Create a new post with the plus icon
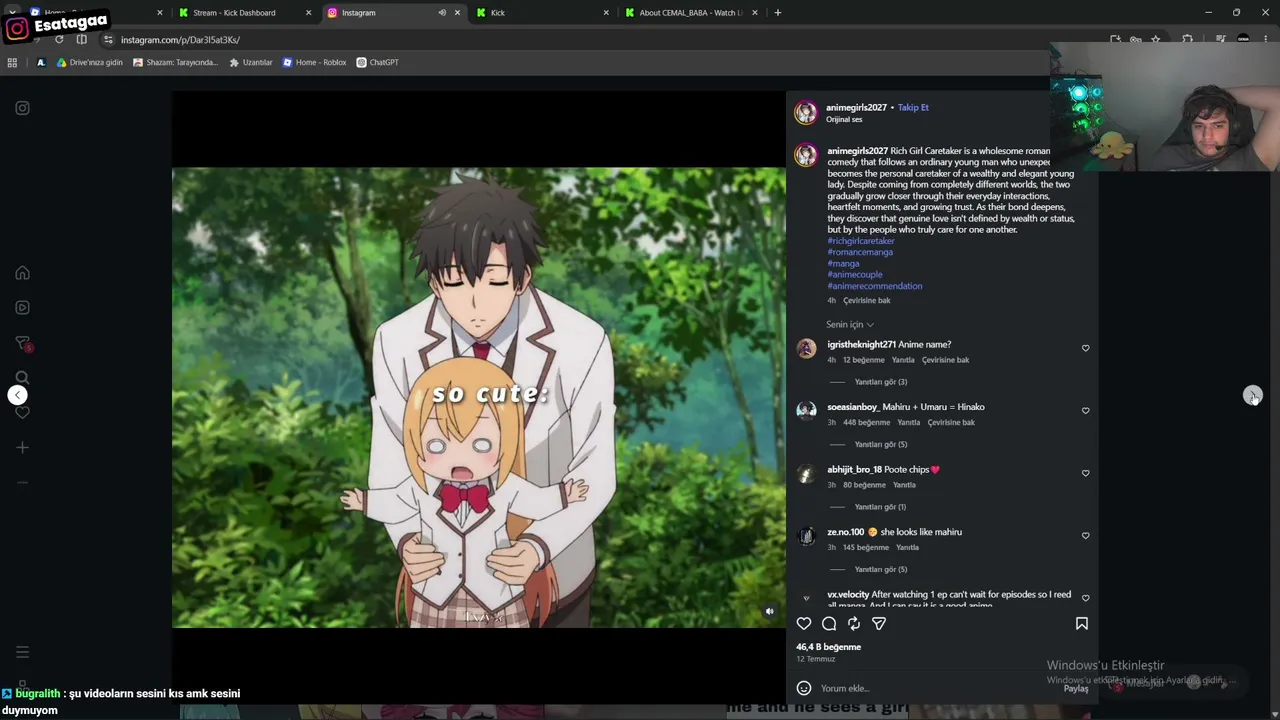 (x=22, y=447)
